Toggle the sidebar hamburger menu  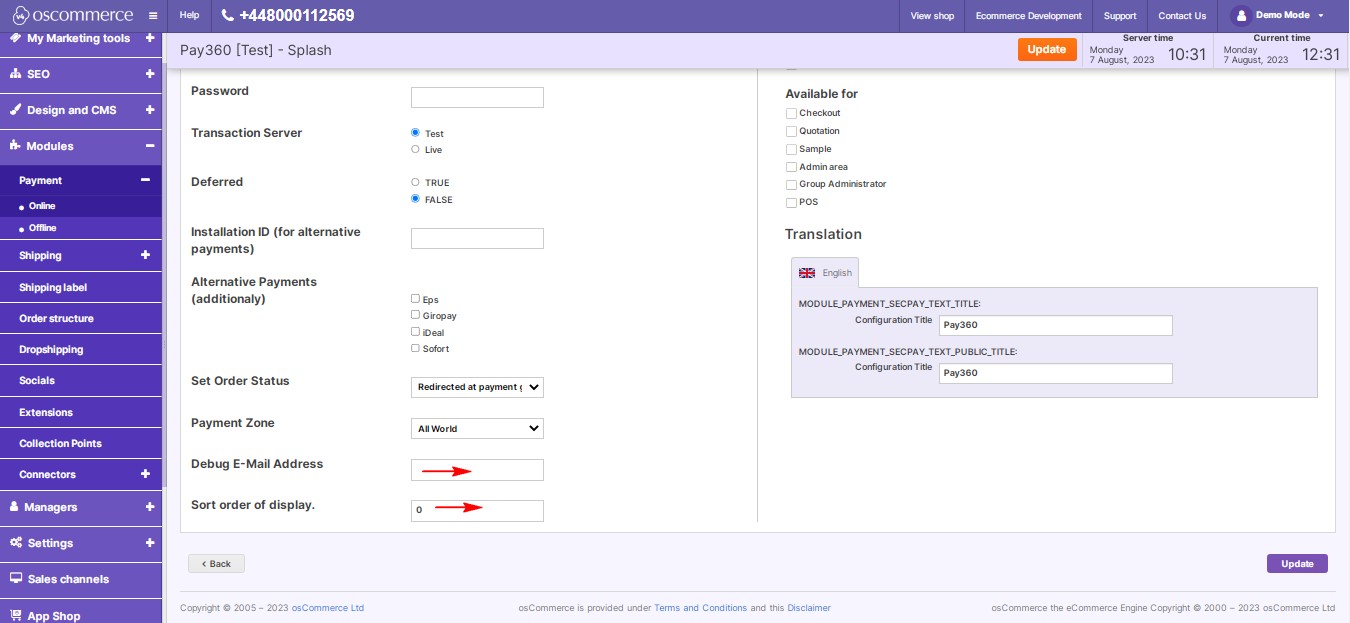[x=152, y=16]
